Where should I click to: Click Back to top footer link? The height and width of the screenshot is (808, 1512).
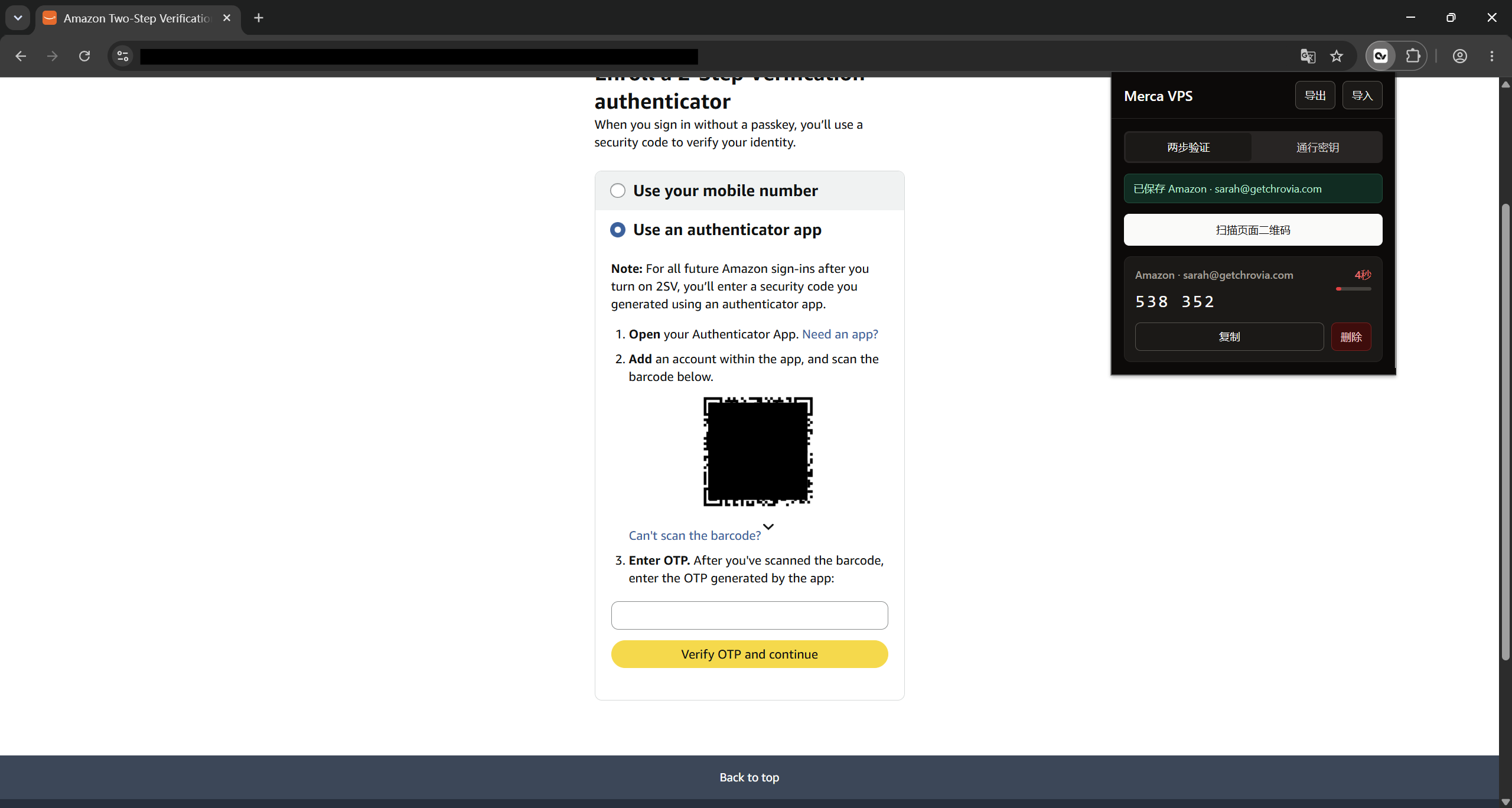pyautogui.click(x=750, y=777)
